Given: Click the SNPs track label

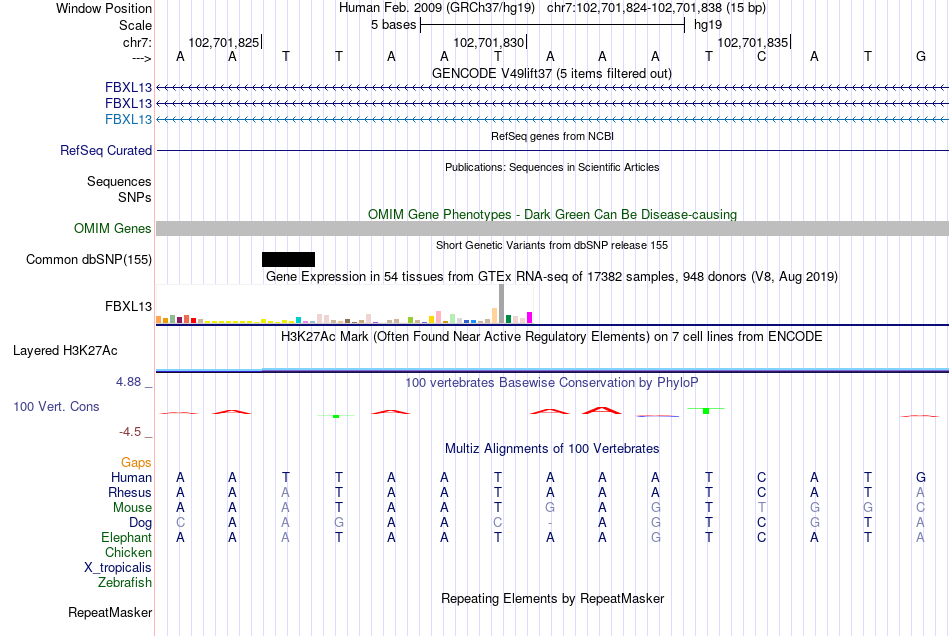Looking at the screenshot, I should tap(135, 197).
